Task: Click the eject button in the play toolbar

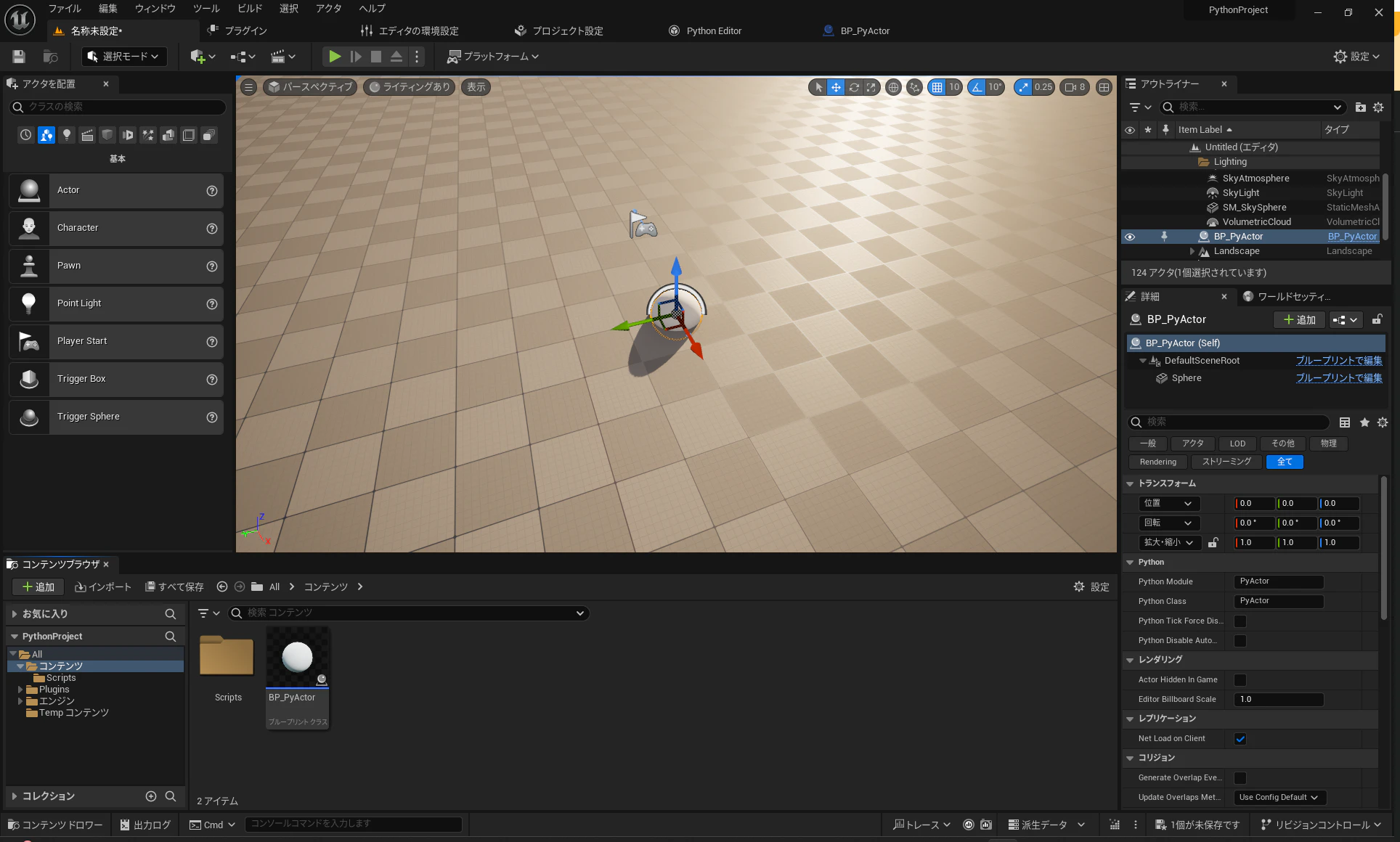Action: pos(396,57)
